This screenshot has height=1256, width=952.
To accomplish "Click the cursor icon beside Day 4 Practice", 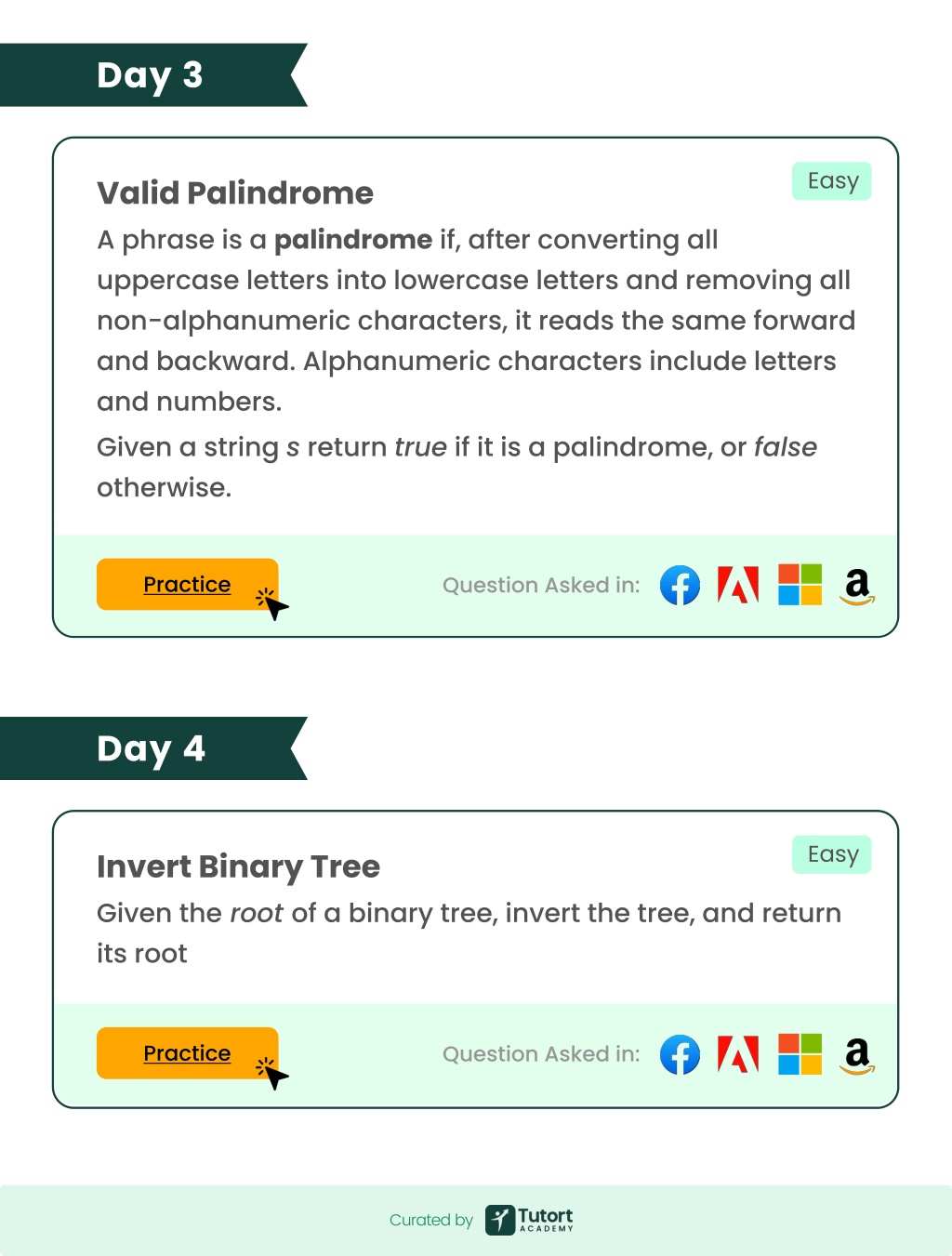I will pyautogui.click(x=272, y=1073).
